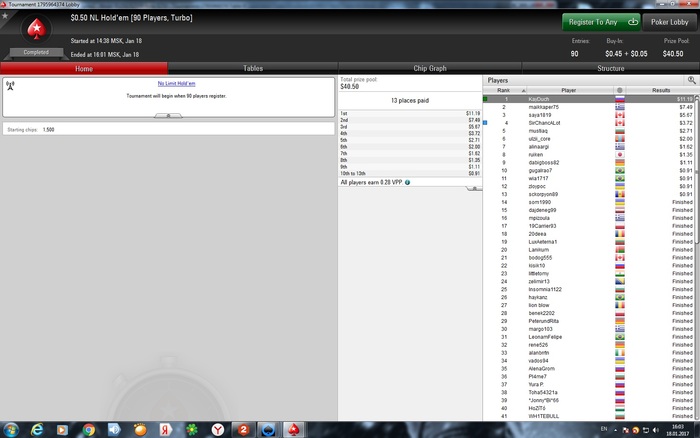The width and height of the screenshot is (700, 438).
Task: Open PokerStars red spade taskbar icon
Action: (293, 430)
